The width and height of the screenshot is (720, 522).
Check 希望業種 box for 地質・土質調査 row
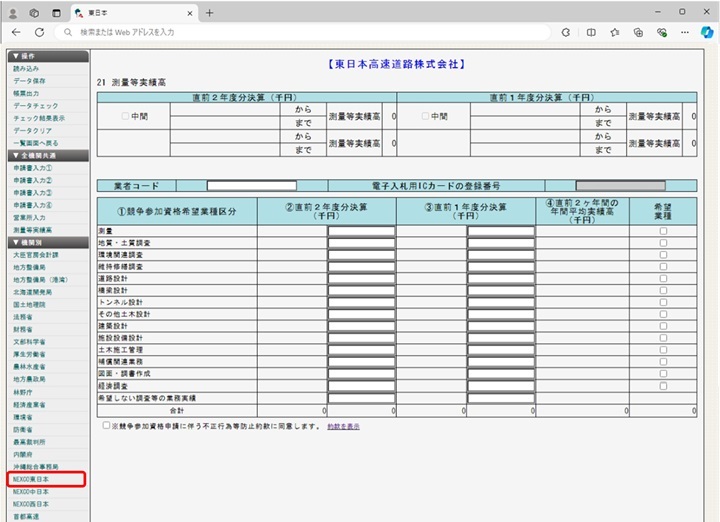click(663, 243)
